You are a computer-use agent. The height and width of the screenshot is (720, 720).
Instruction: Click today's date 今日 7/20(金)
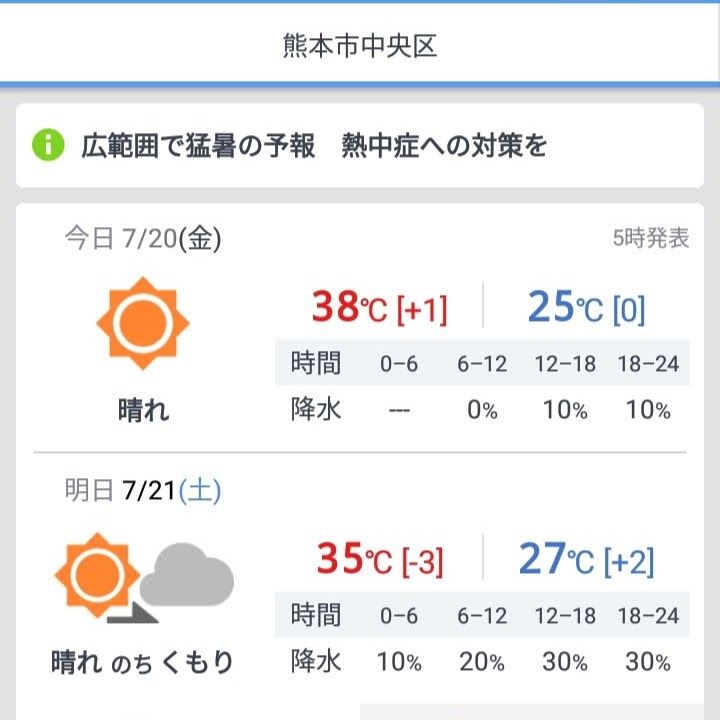click(143, 238)
